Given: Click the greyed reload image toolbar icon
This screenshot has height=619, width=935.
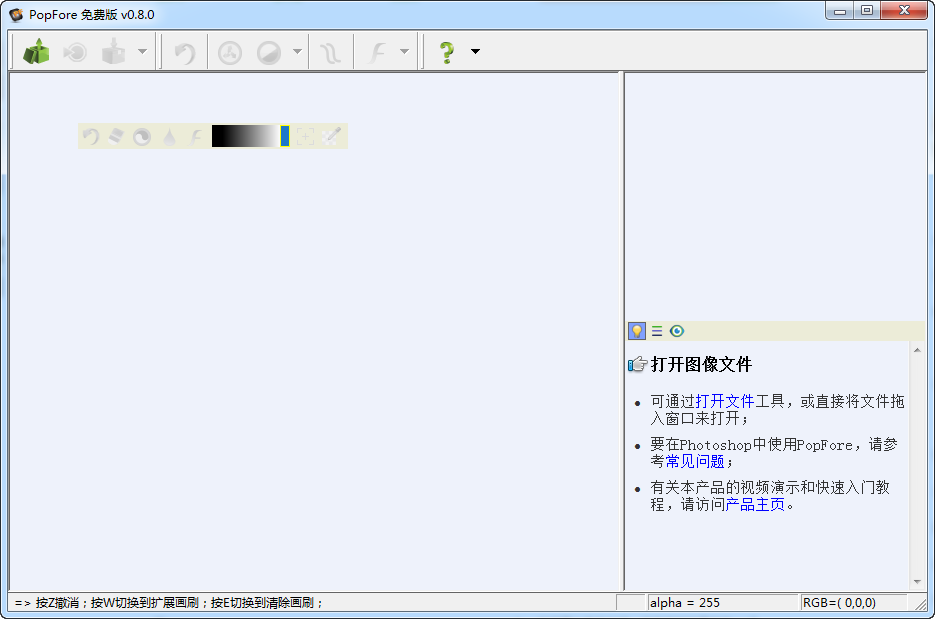Looking at the screenshot, I should pos(75,52).
